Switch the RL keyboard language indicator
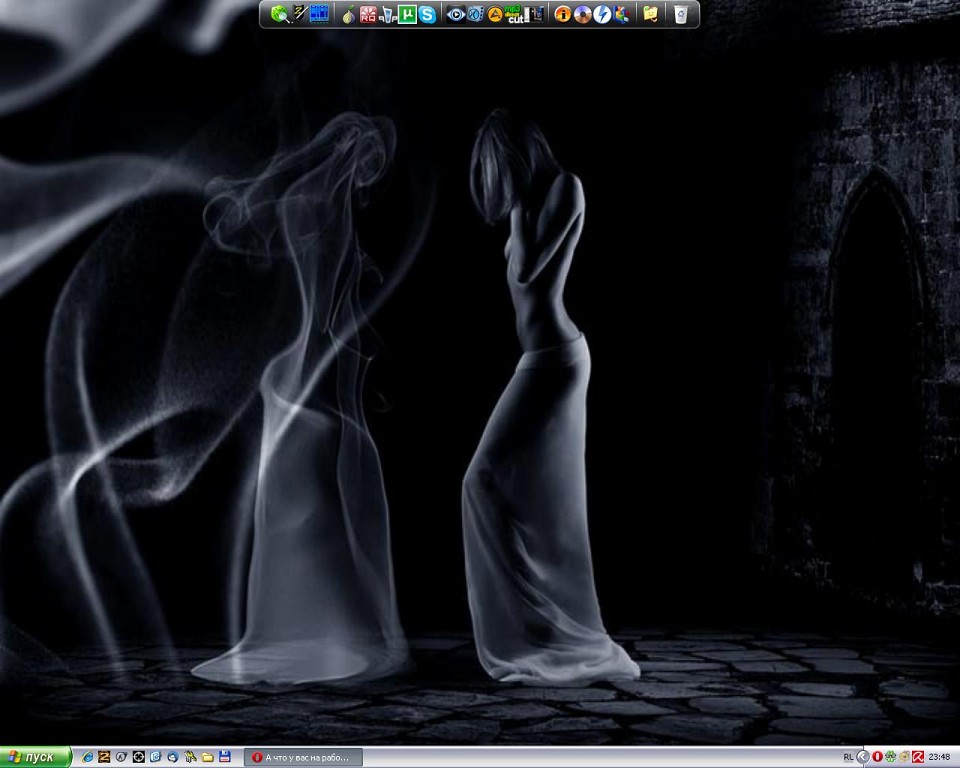 848,757
